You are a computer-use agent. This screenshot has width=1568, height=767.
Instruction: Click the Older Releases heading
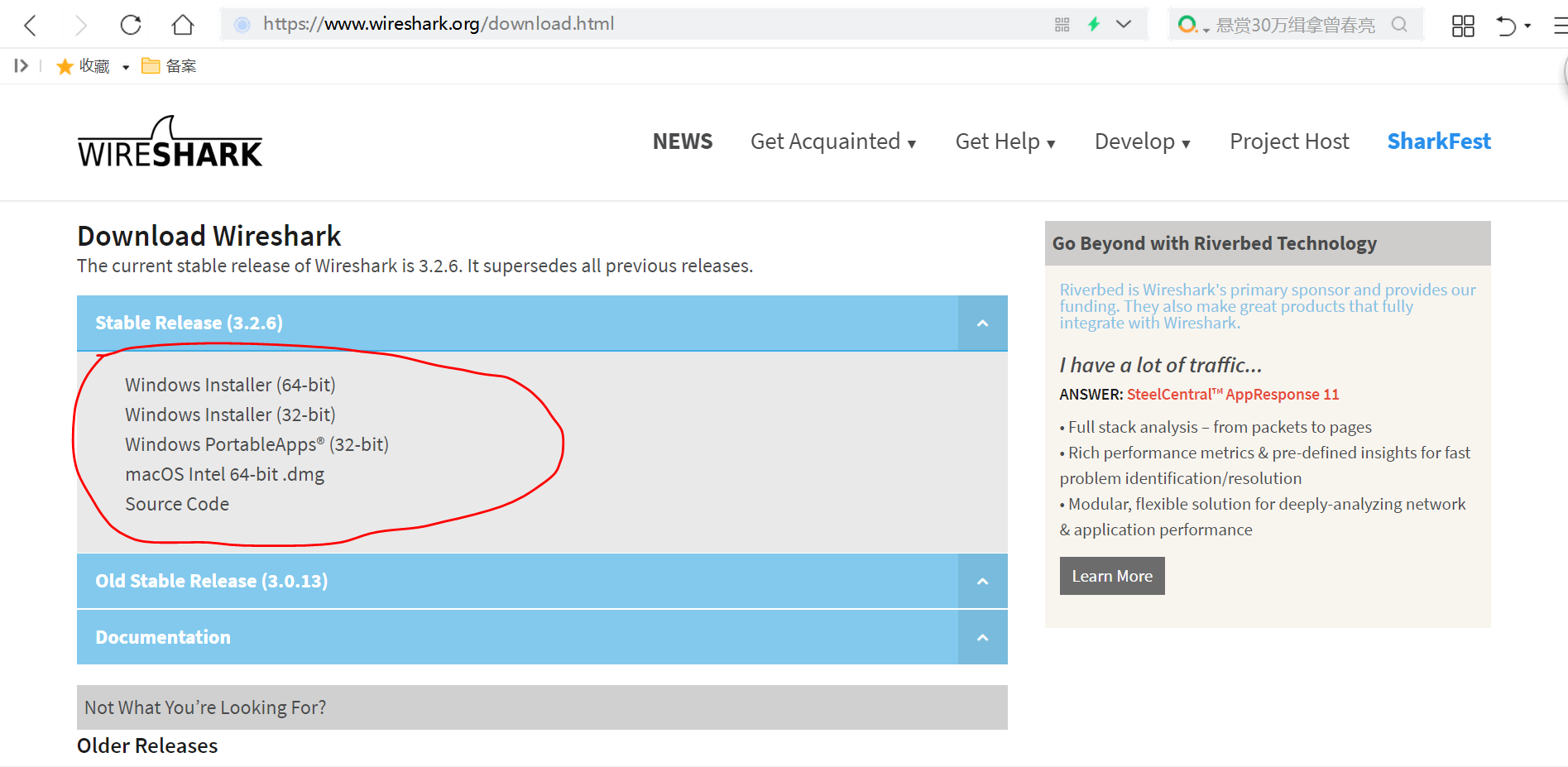point(147,745)
